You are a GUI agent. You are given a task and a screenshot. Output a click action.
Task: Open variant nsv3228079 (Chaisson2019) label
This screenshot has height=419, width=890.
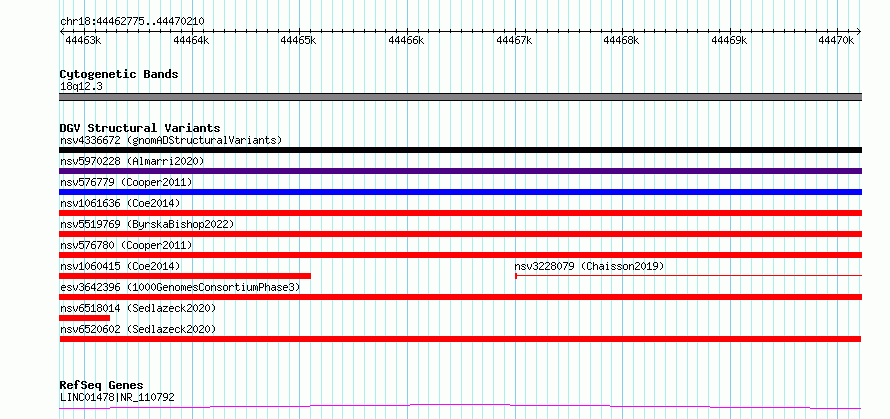pos(589,266)
